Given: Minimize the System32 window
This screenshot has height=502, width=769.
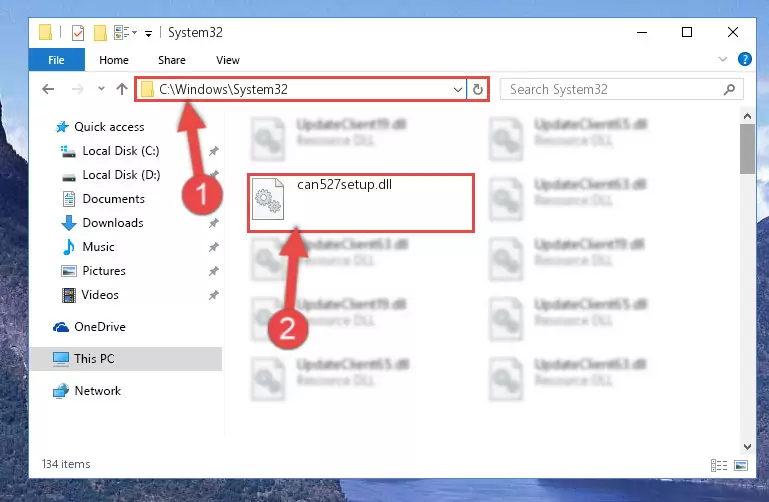Looking at the screenshot, I should pyautogui.click(x=642, y=32).
